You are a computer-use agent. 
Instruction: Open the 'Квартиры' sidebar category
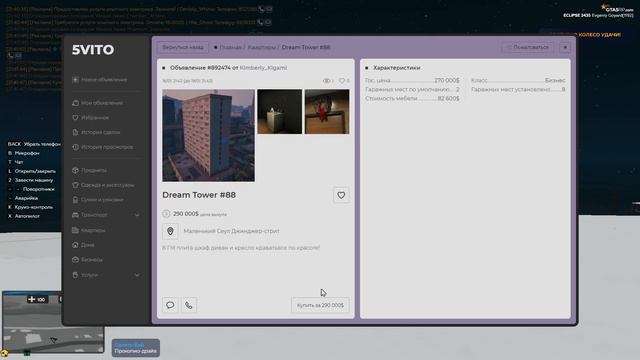[89, 230]
